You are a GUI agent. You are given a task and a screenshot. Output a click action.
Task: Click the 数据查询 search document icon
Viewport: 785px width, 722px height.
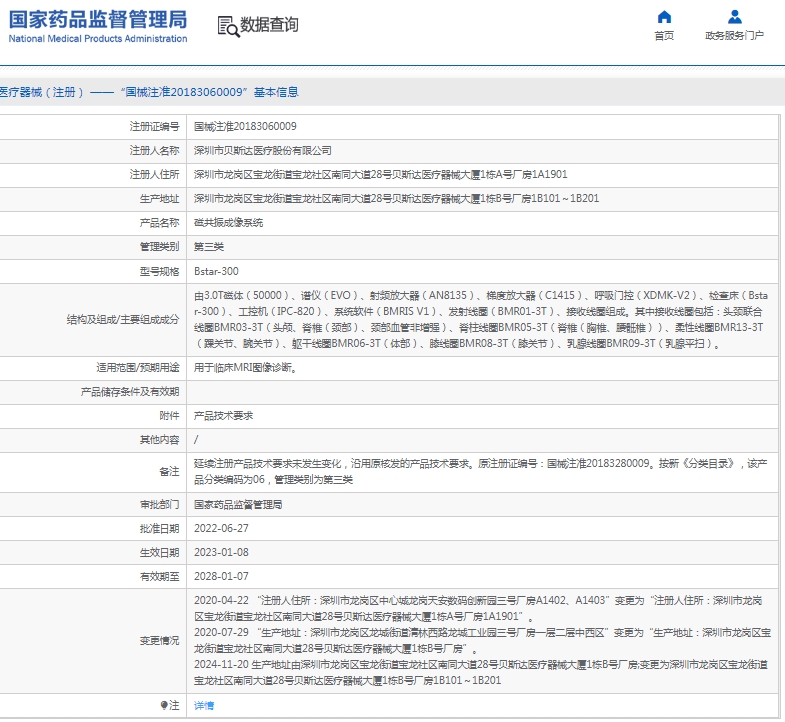(x=228, y=26)
